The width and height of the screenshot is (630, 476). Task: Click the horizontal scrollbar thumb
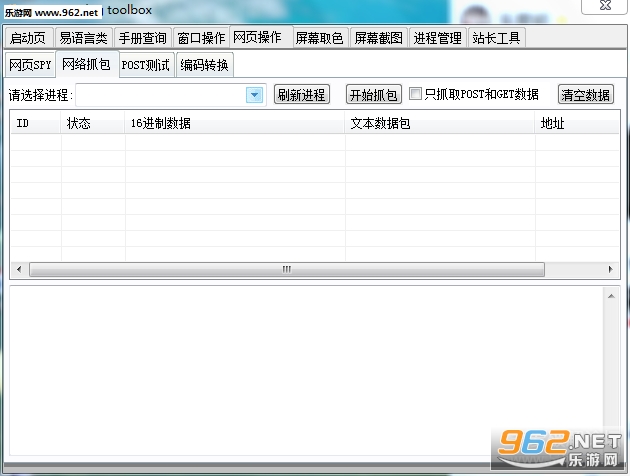(x=287, y=269)
